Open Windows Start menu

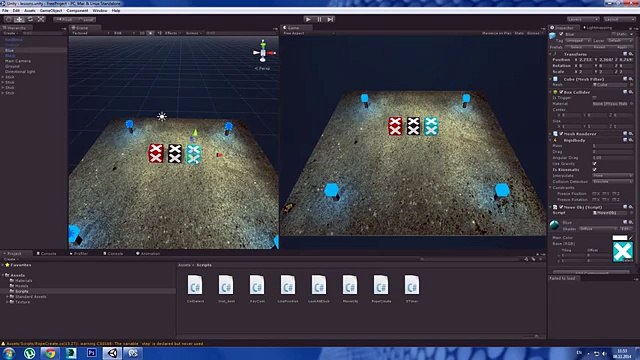pos(9,353)
